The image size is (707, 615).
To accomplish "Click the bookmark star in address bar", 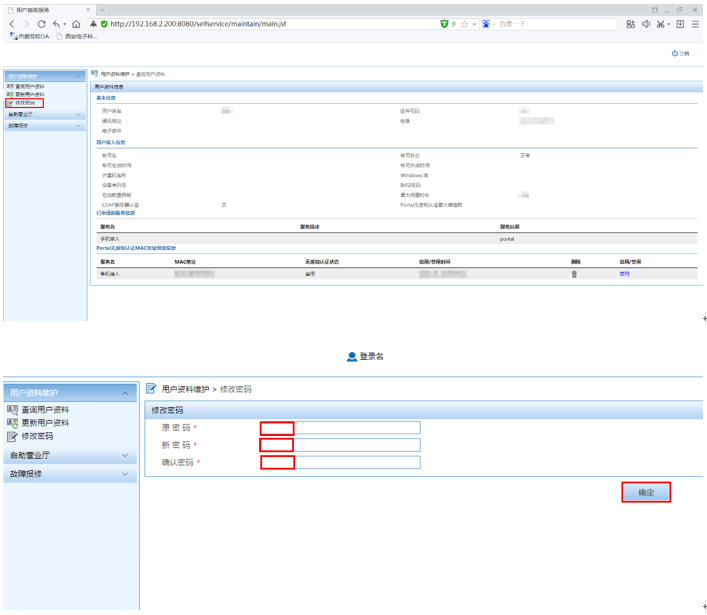I will (x=464, y=24).
